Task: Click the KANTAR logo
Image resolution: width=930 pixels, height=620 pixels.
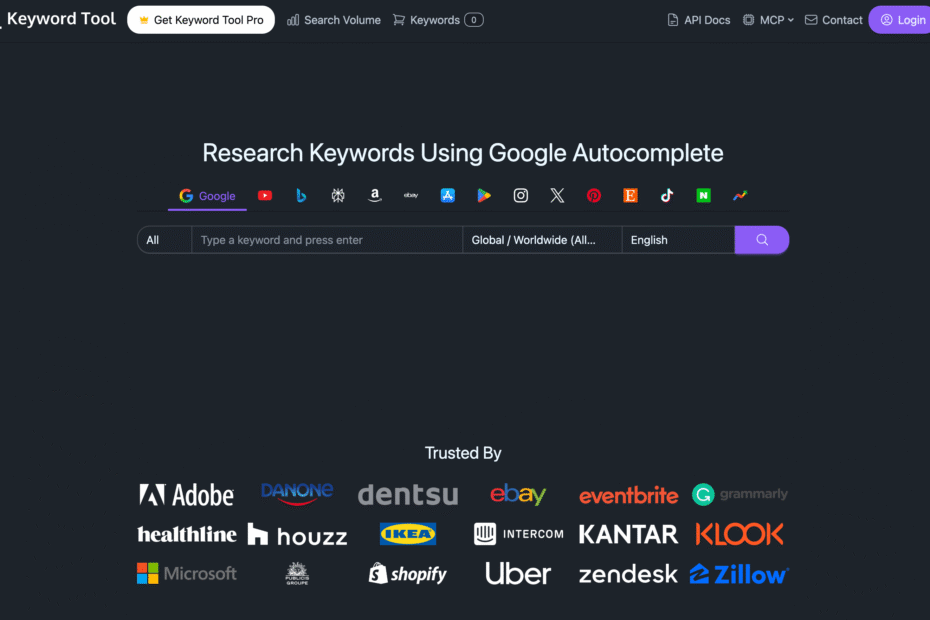Action: [629, 535]
